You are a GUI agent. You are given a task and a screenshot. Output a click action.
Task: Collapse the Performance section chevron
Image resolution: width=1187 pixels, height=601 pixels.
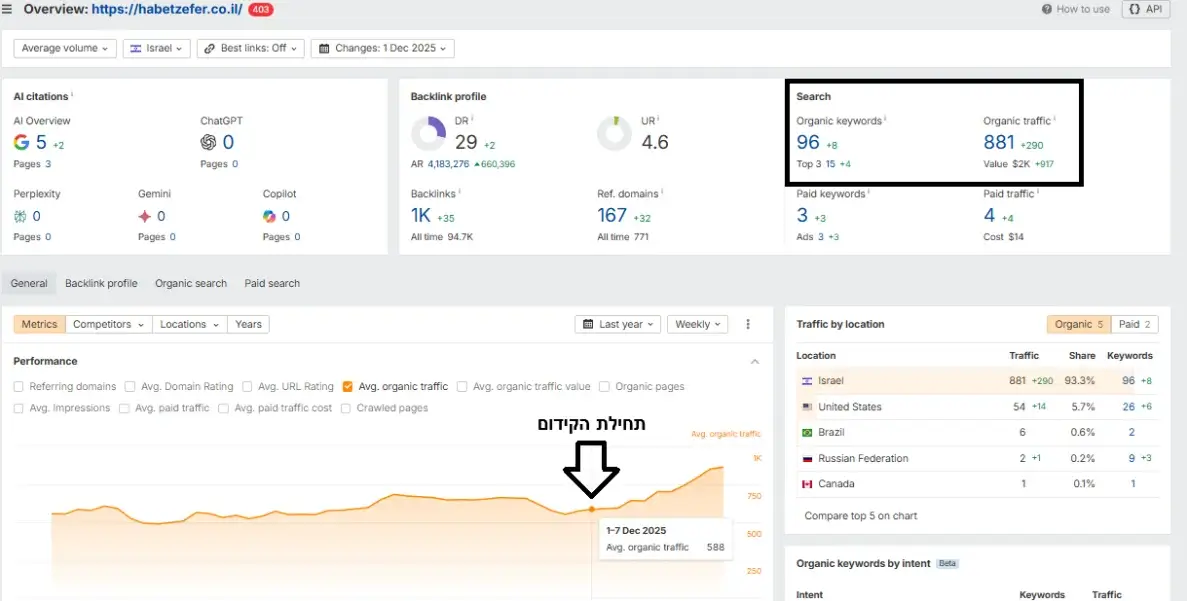(755, 361)
